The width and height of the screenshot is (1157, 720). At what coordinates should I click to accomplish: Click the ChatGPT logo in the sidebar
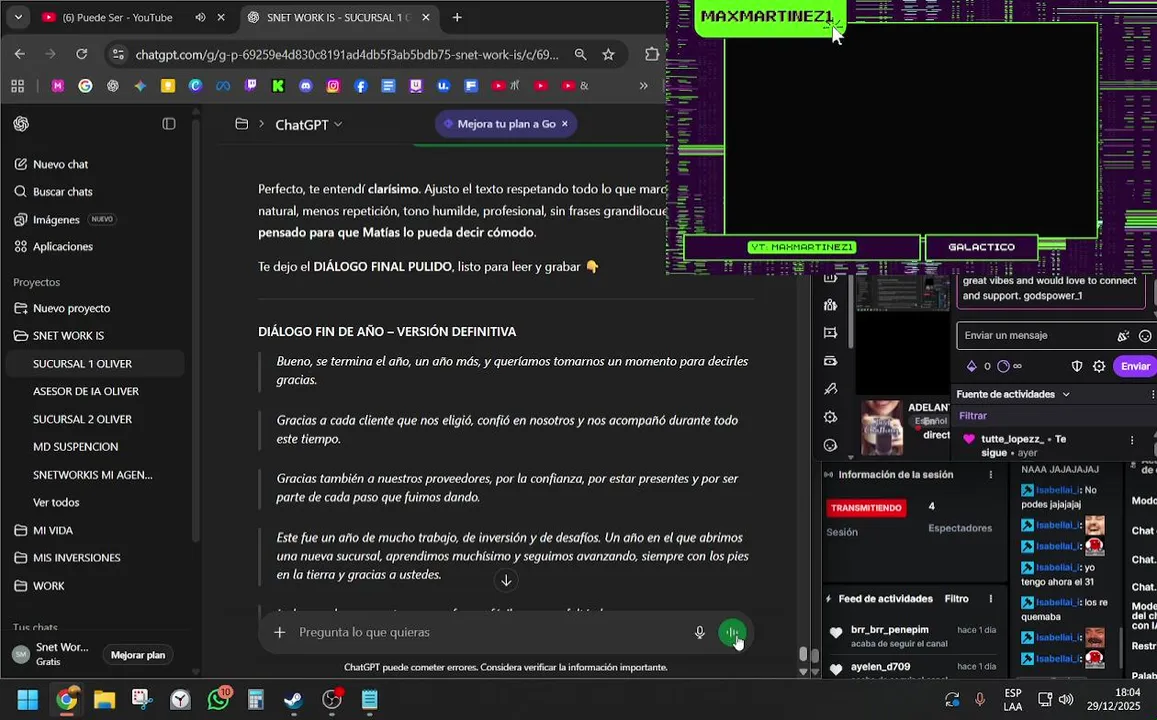pos(21,124)
